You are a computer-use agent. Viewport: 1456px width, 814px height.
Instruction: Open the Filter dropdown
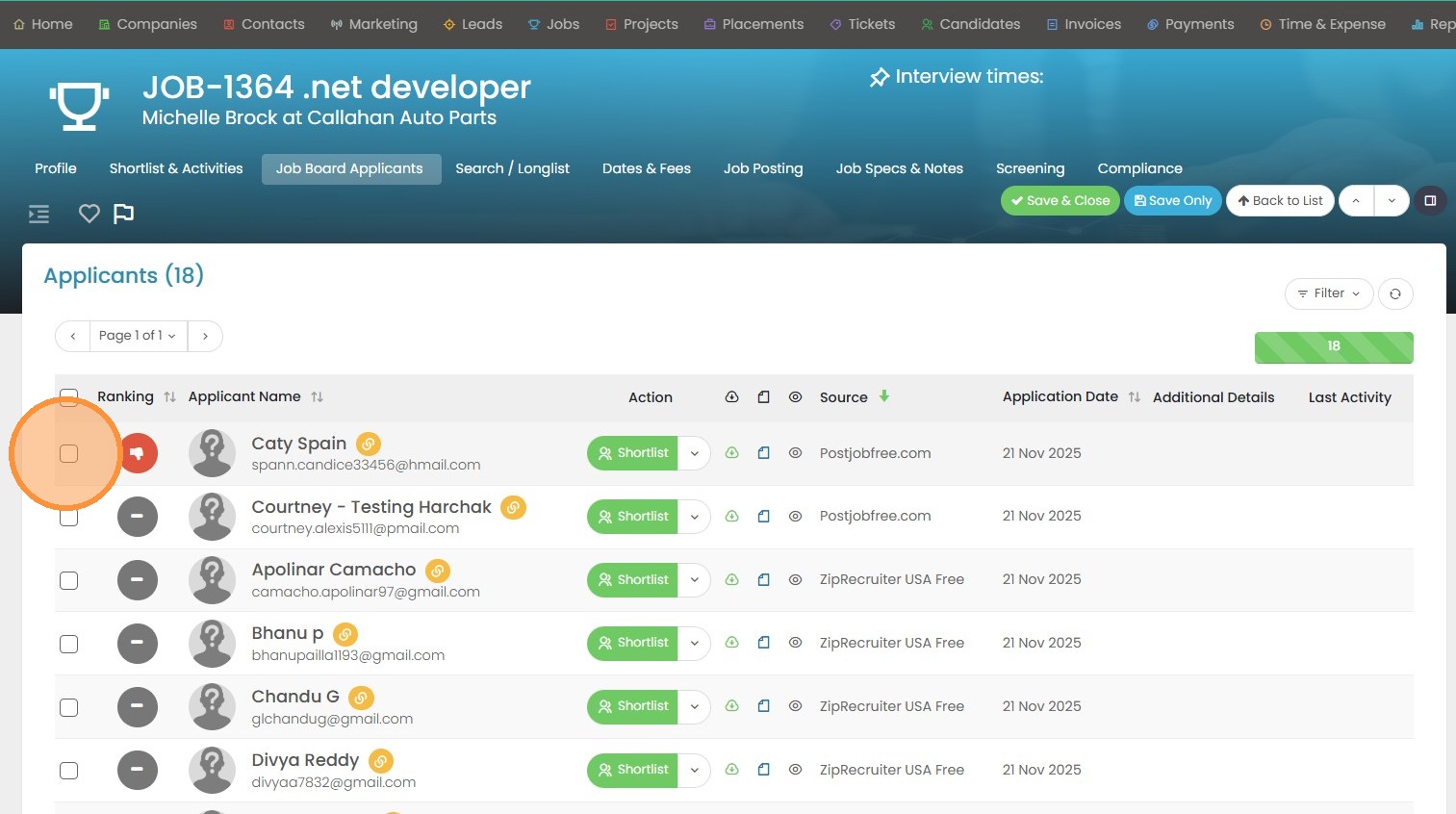[1328, 293]
